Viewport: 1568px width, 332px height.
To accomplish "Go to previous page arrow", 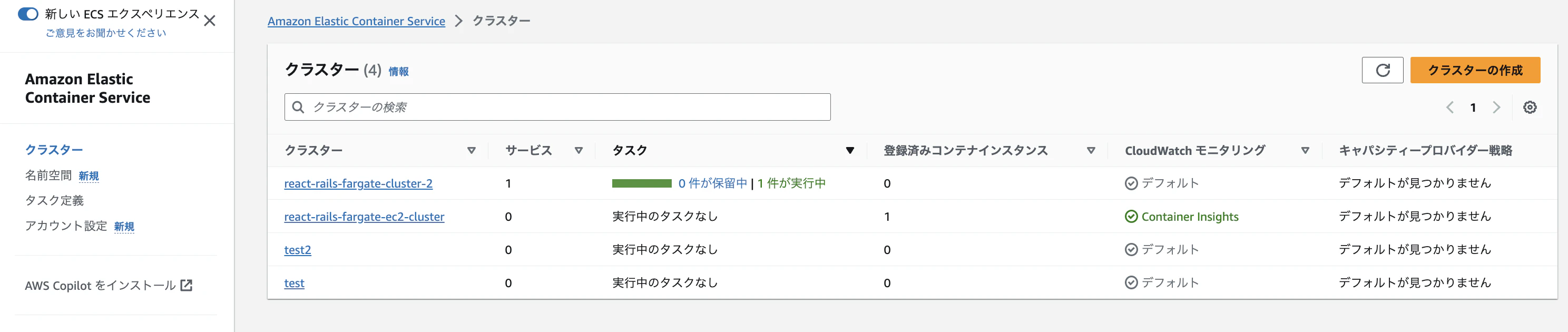I will [1450, 107].
